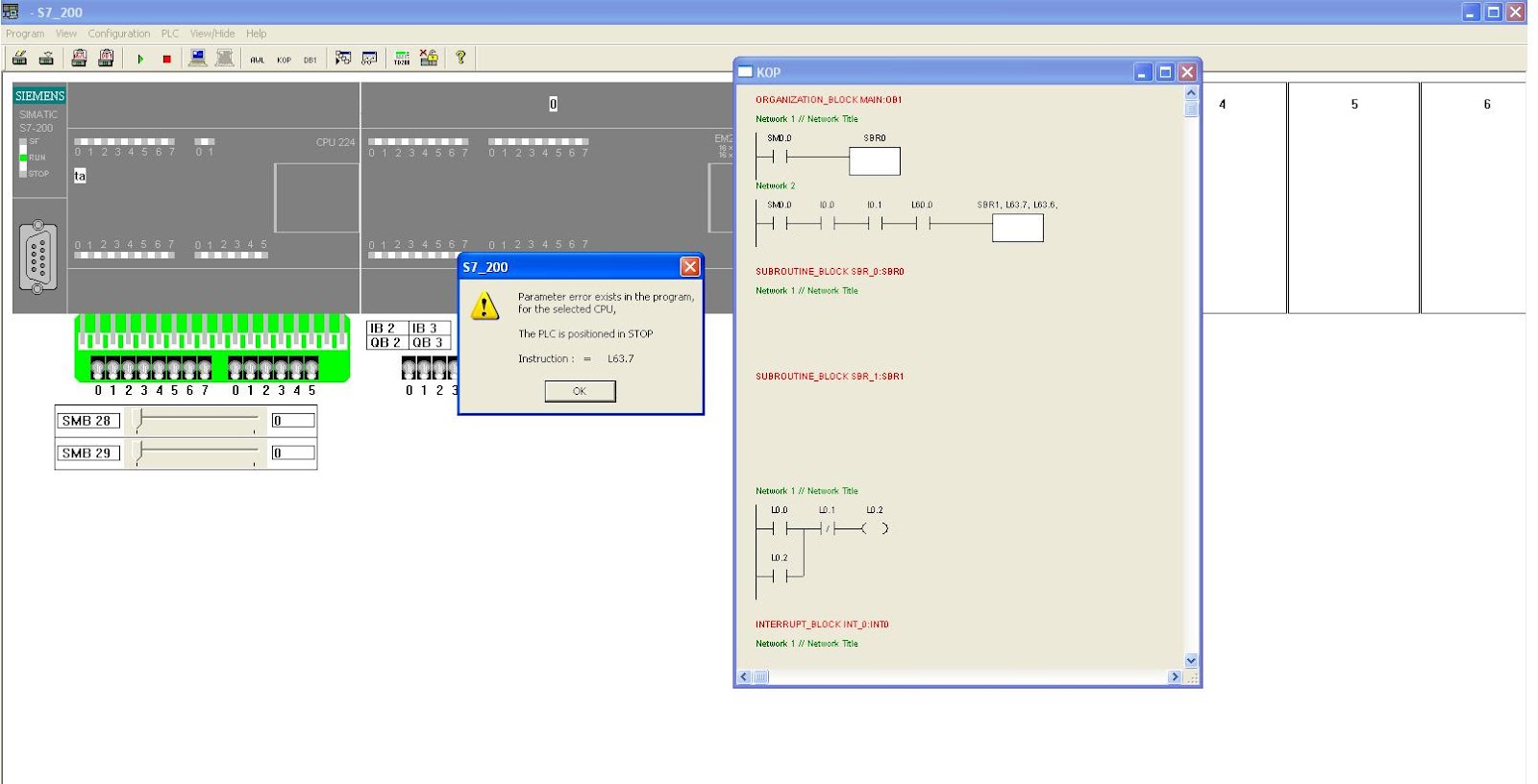This screenshot has height=784, width=1538.
Task: Stop PLC with red STOP square
Action: [x=167, y=59]
